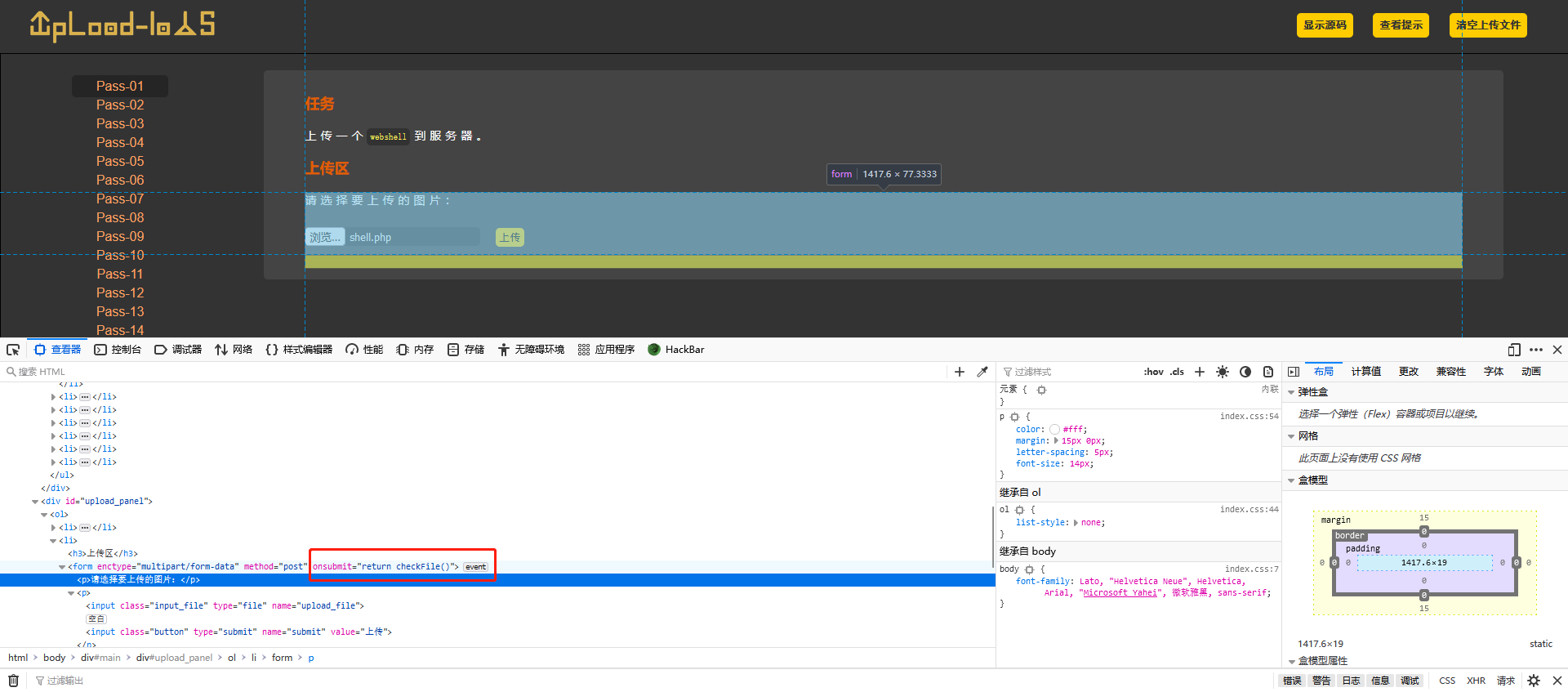This screenshot has width=1568, height=692.
Task: Expand the list-style shorthand property arrow
Action: (x=1076, y=523)
